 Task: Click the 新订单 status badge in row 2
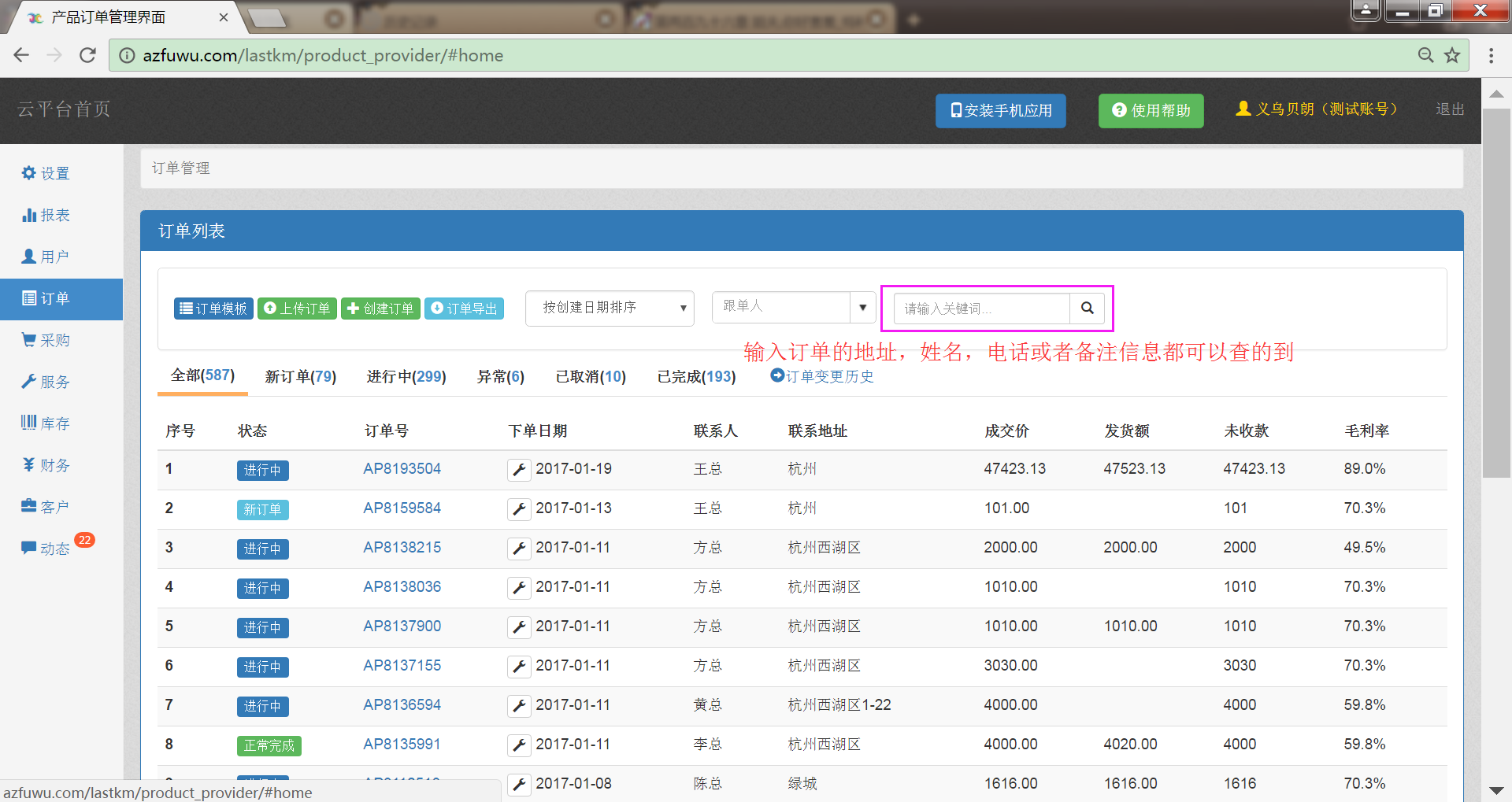(262, 509)
